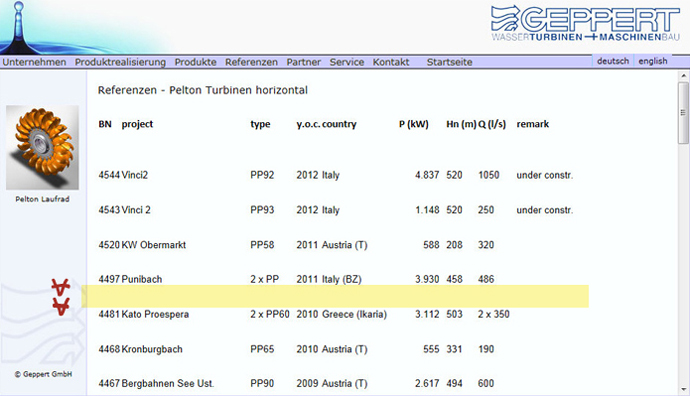Open the Kontakt page
The width and height of the screenshot is (690, 396).
391,62
